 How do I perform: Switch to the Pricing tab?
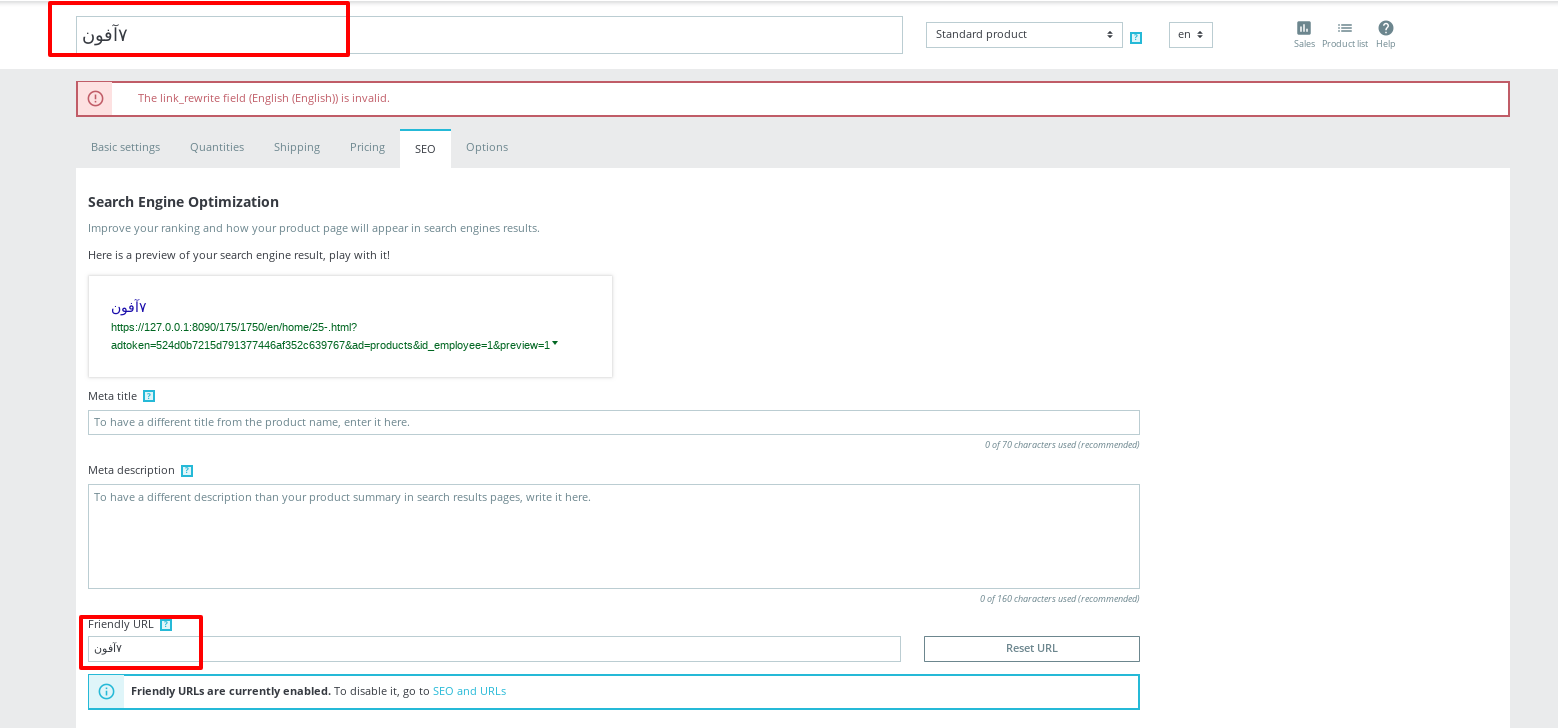click(x=367, y=147)
